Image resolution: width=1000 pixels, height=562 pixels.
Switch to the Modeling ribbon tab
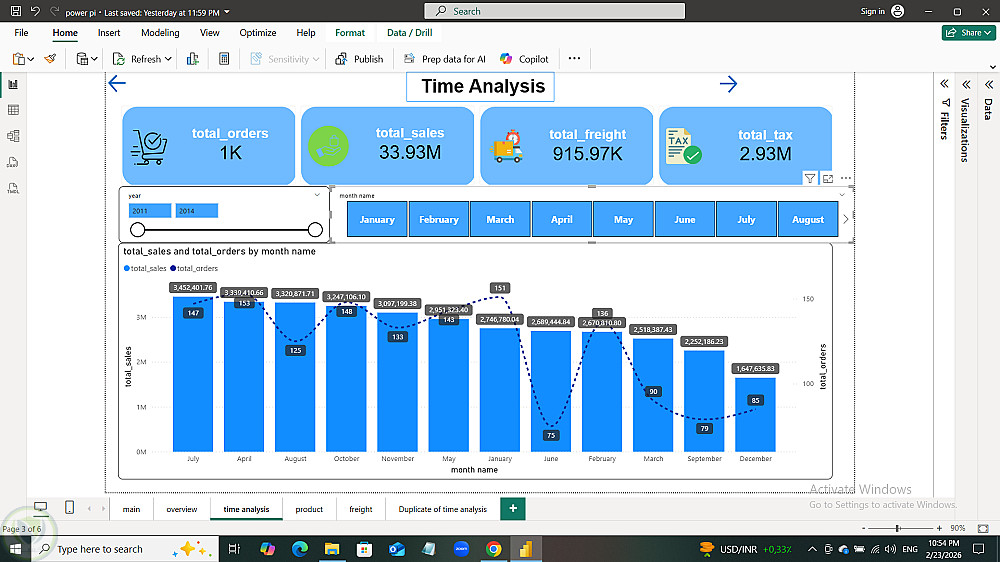[160, 33]
